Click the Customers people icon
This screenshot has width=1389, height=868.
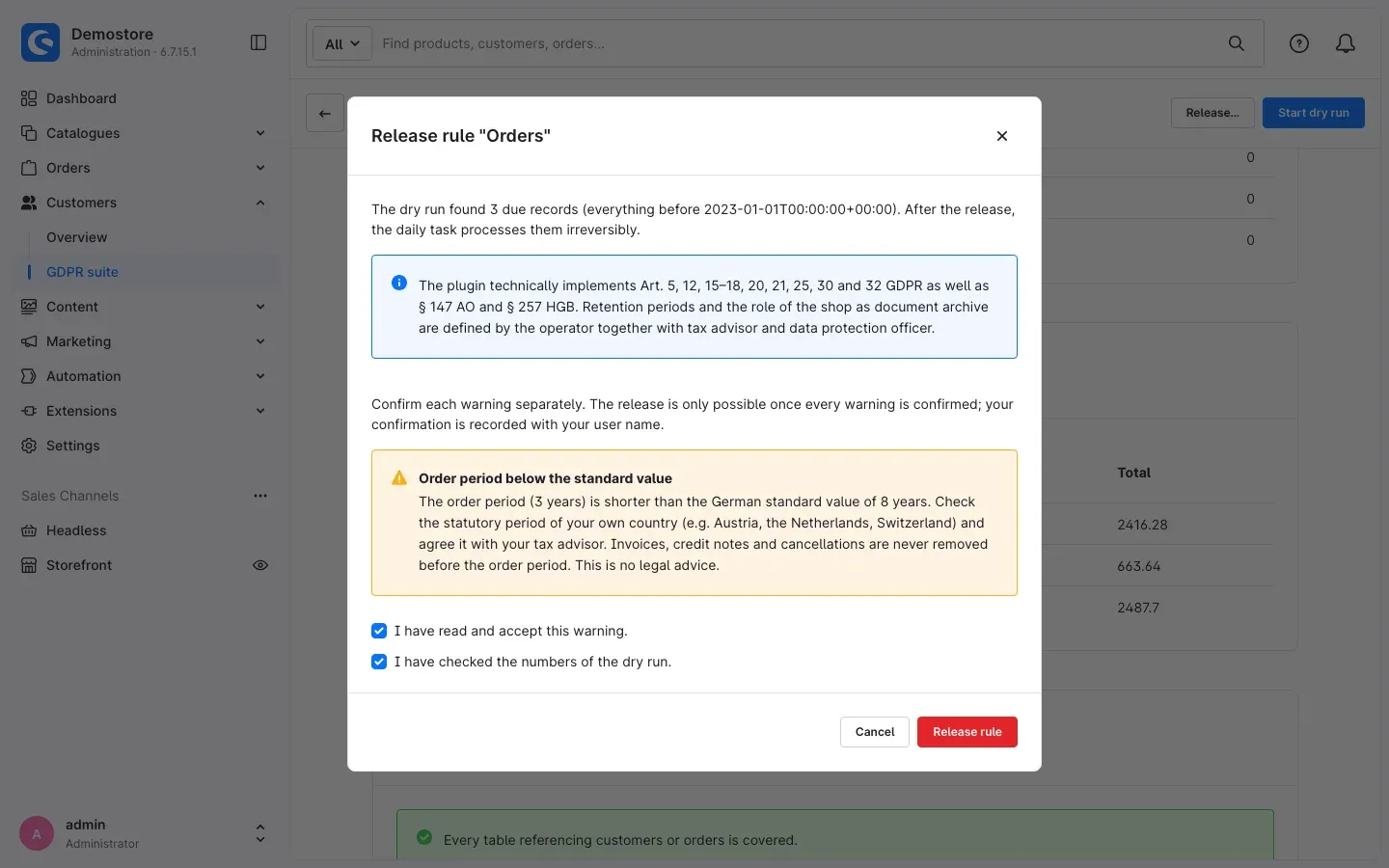[x=29, y=203]
